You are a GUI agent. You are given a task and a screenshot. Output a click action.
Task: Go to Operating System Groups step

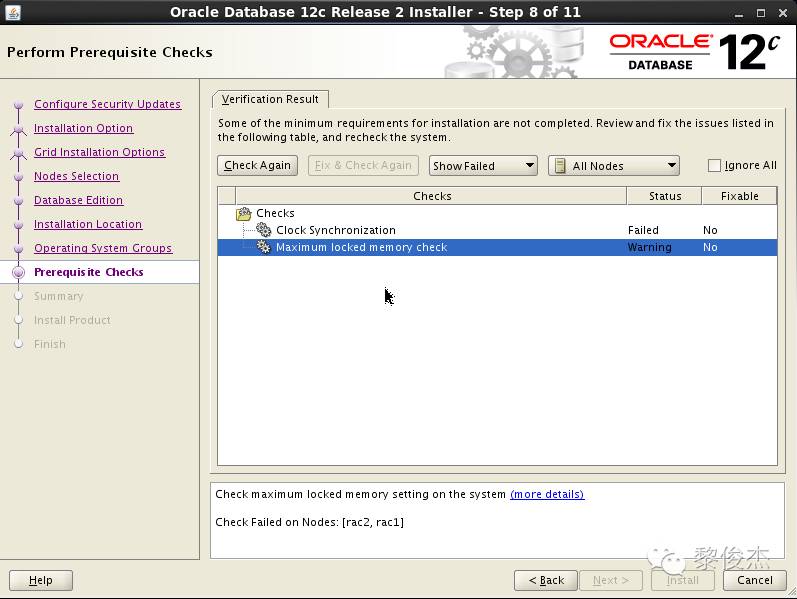tap(103, 248)
